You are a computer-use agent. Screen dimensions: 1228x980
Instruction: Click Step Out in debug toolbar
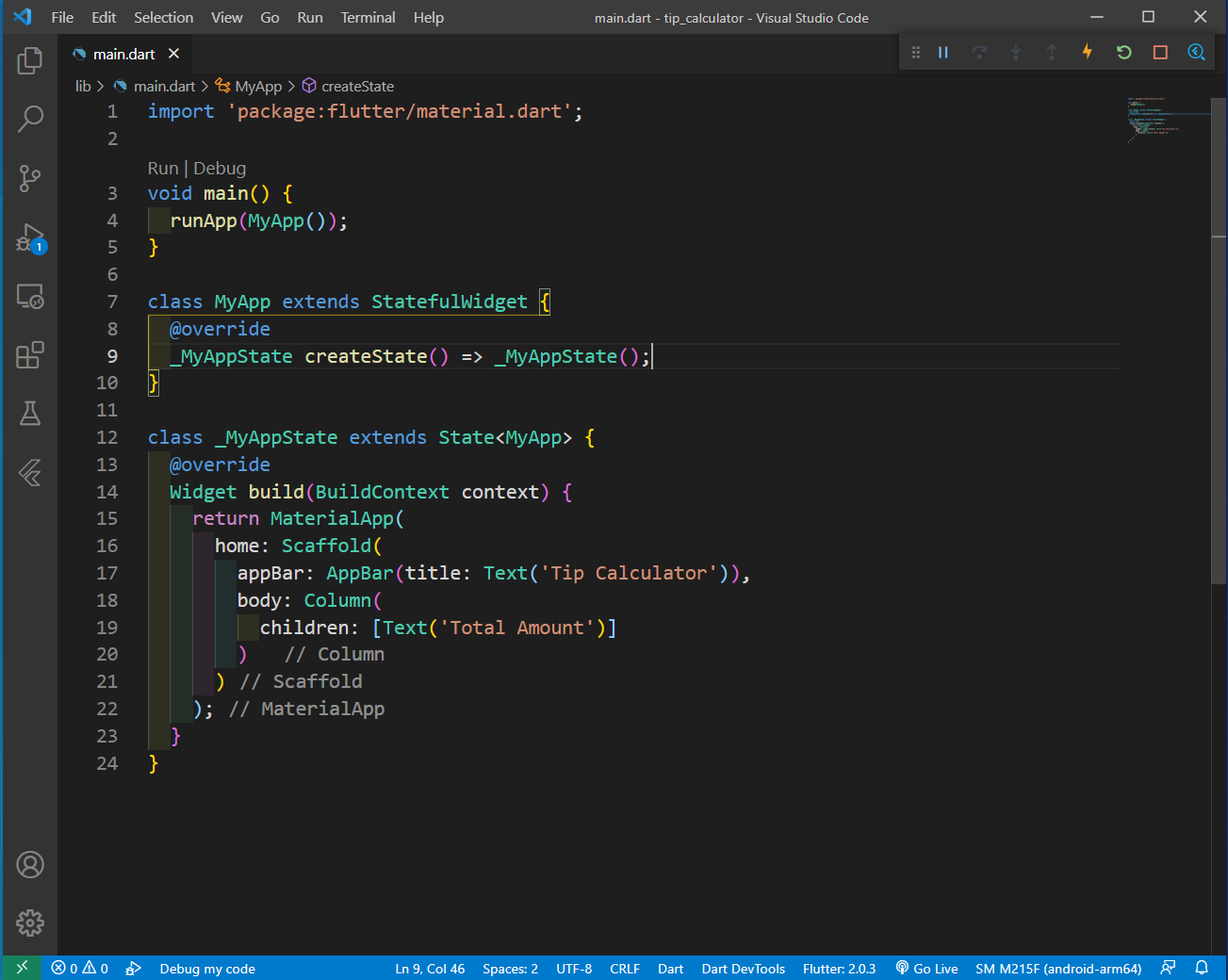(1052, 53)
